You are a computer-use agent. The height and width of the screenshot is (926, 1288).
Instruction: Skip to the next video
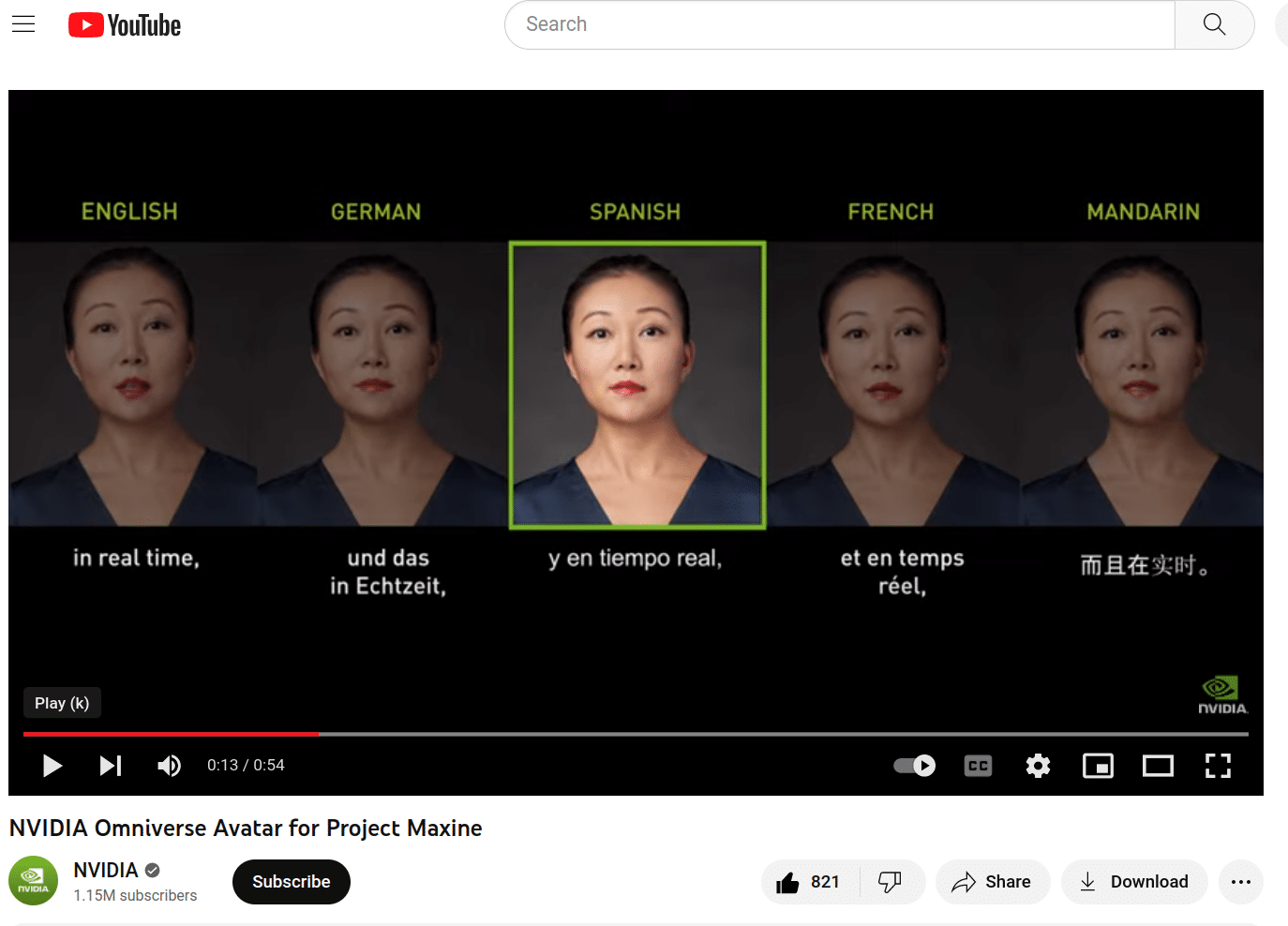[111, 766]
